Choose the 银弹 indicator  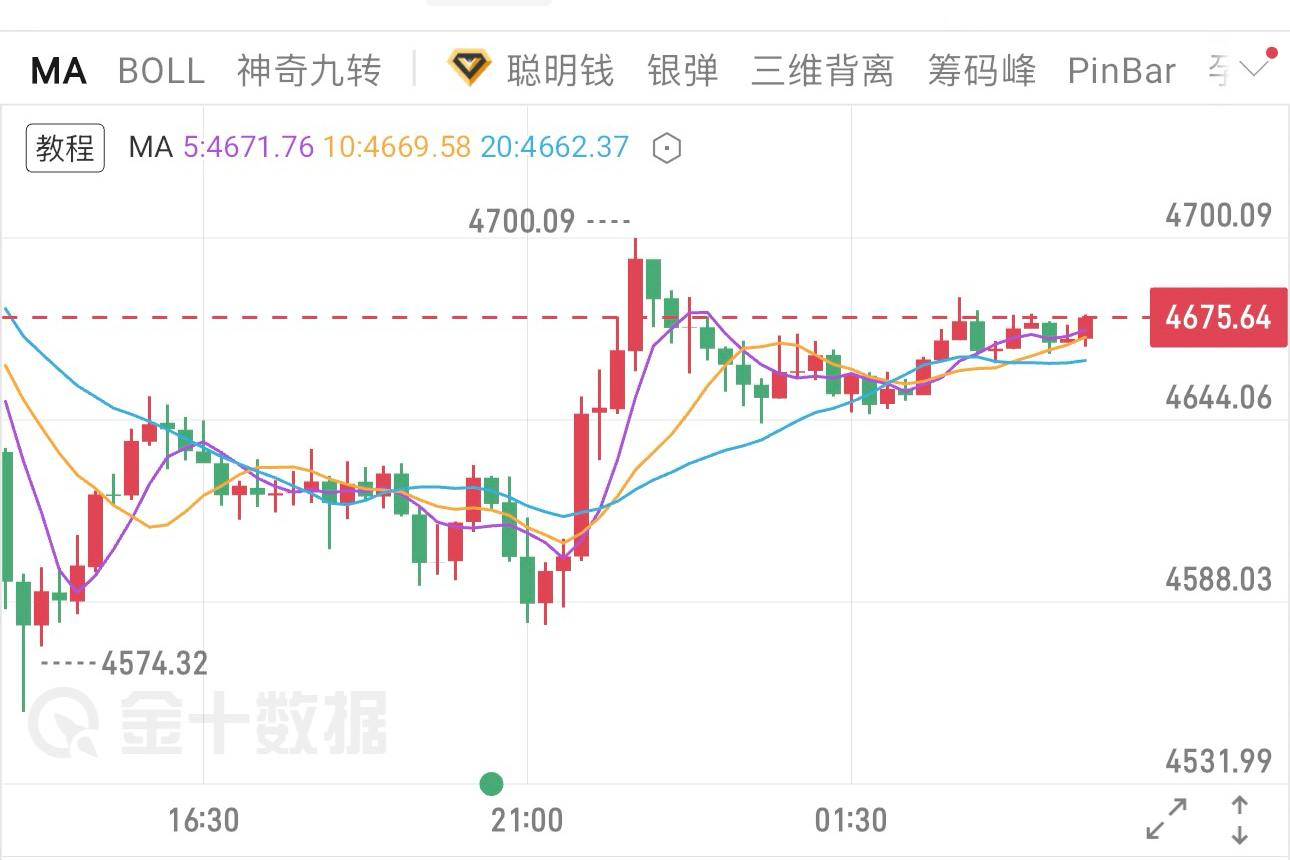point(683,71)
